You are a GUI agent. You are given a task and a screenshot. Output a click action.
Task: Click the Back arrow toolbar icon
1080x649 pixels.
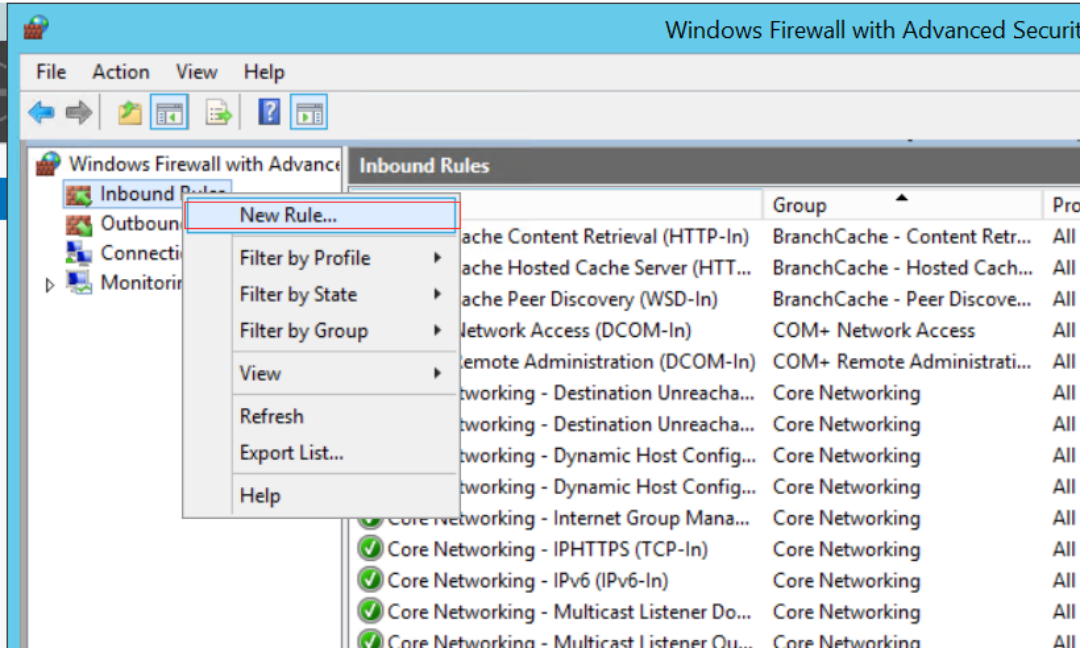(x=41, y=112)
